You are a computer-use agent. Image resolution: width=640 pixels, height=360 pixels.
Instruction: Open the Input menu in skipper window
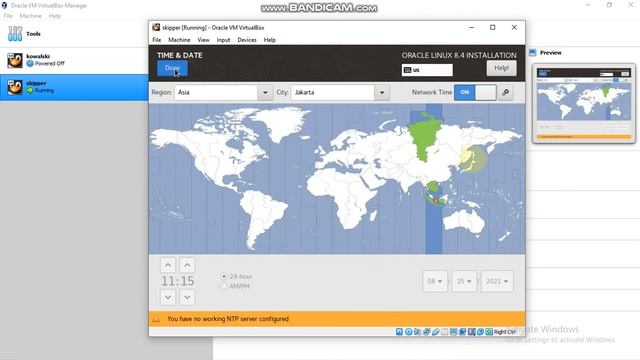[x=223, y=40]
